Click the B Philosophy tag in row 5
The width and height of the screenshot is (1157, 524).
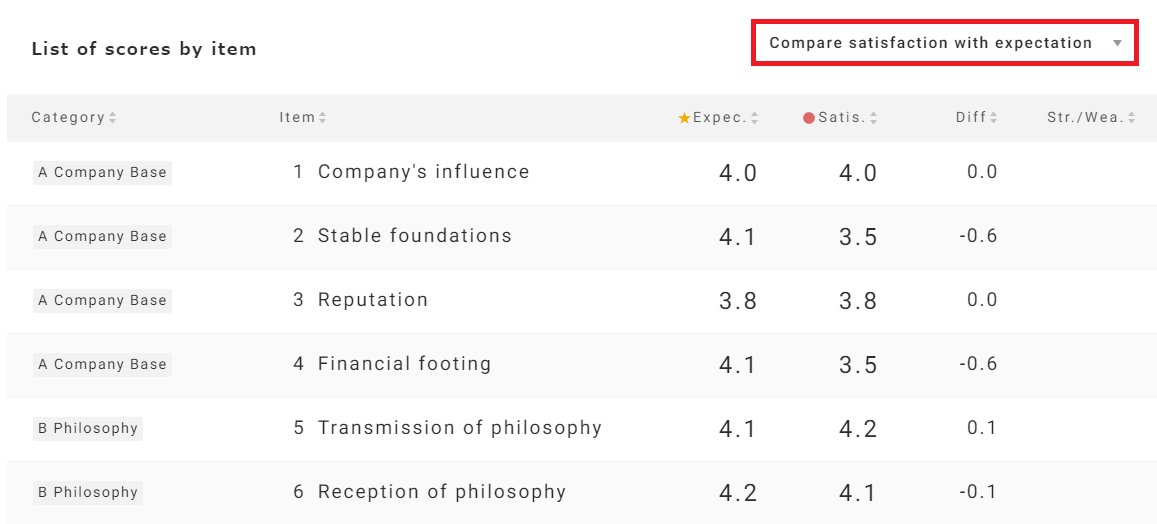(x=88, y=428)
